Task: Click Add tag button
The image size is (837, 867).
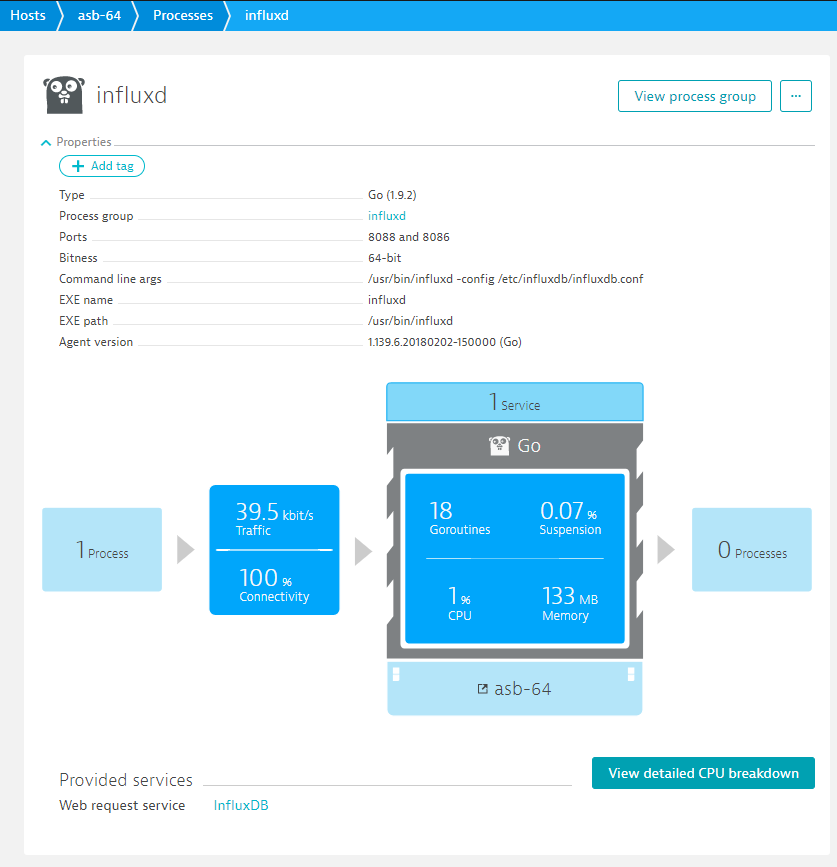Action: 102,166
